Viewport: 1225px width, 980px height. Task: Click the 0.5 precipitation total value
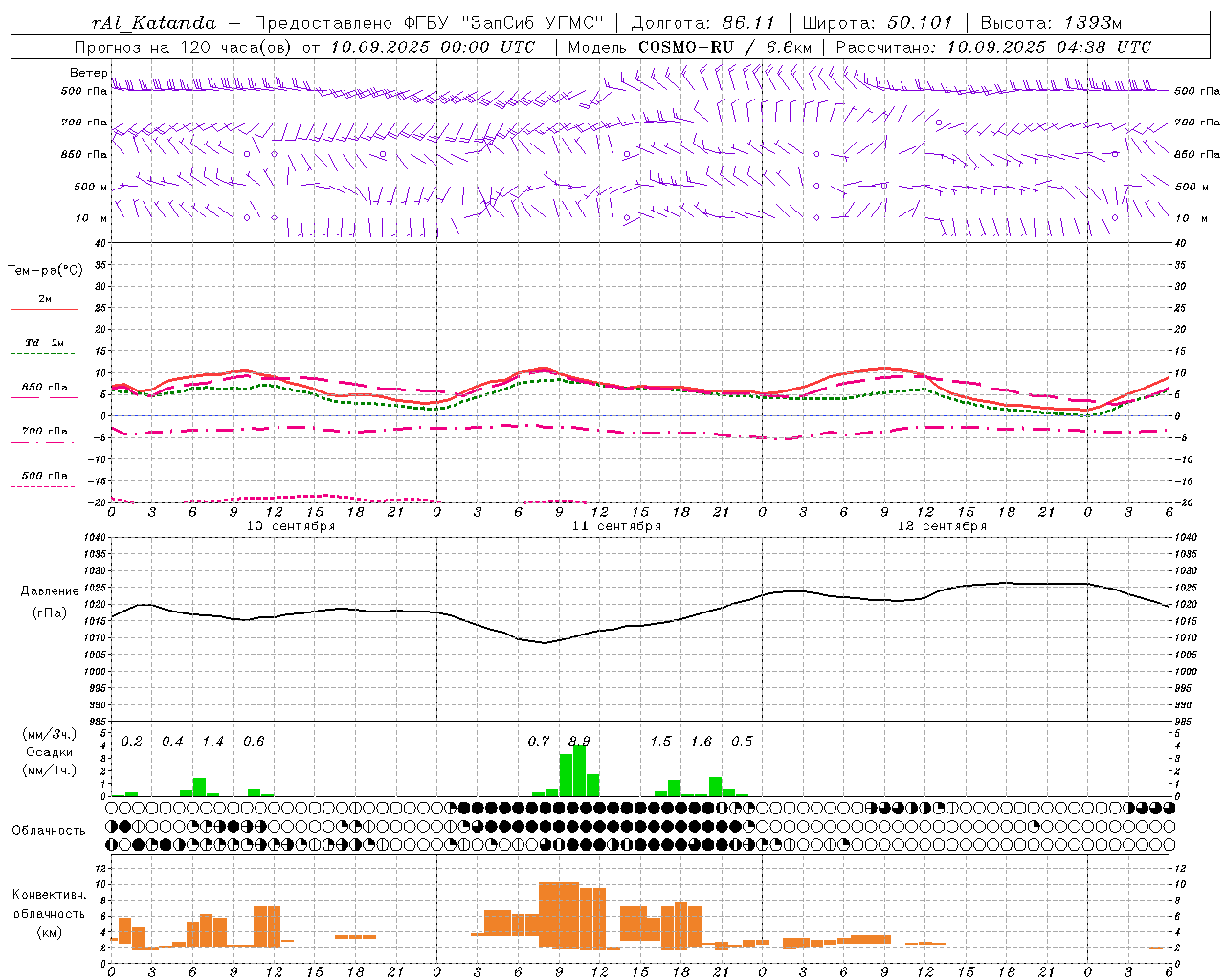click(x=742, y=742)
